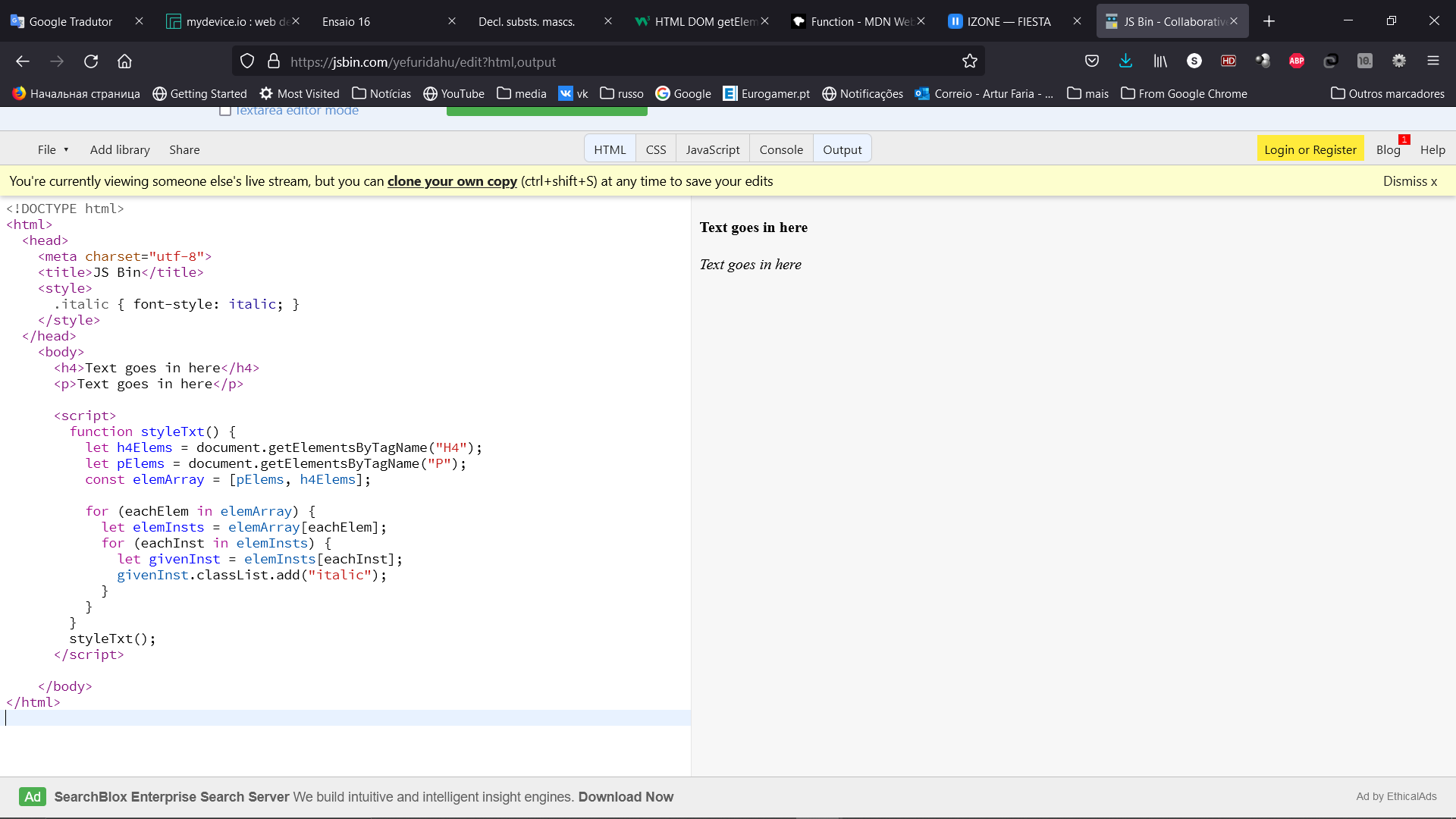Click the const elemArray code line
The image size is (1456, 819).
click(x=228, y=479)
